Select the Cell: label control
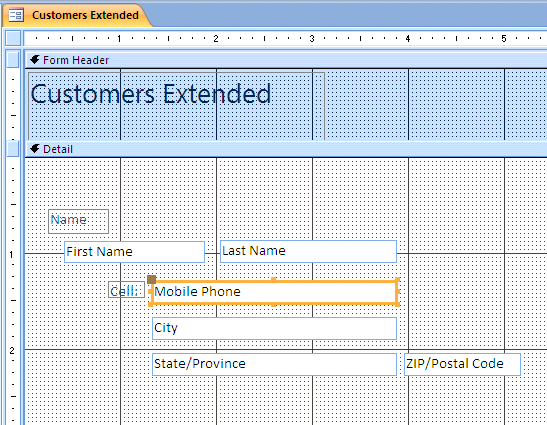The width and height of the screenshot is (547, 425). (x=126, y=290)
